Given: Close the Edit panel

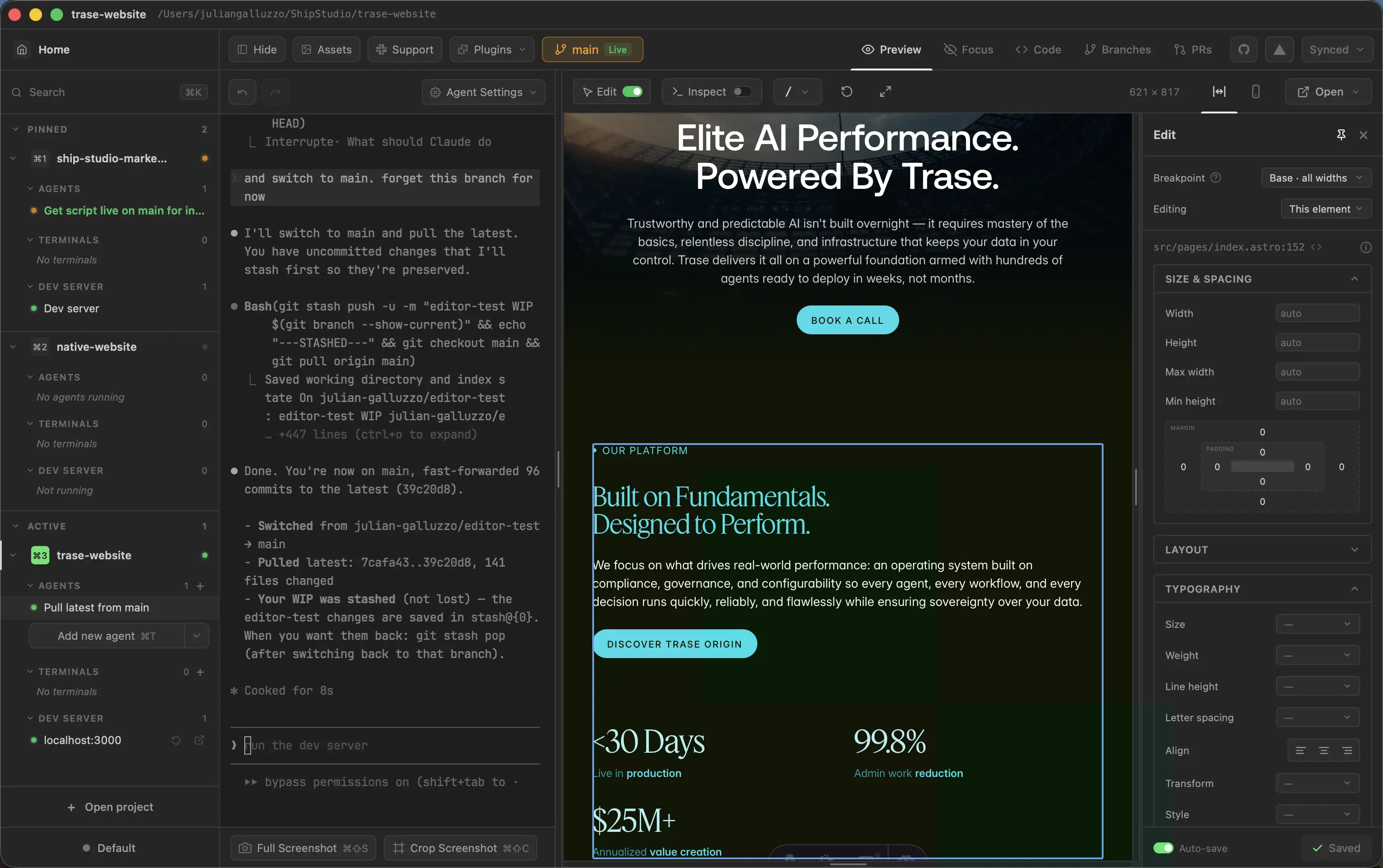Looking at the screenshot, I should coord(1363,135).
